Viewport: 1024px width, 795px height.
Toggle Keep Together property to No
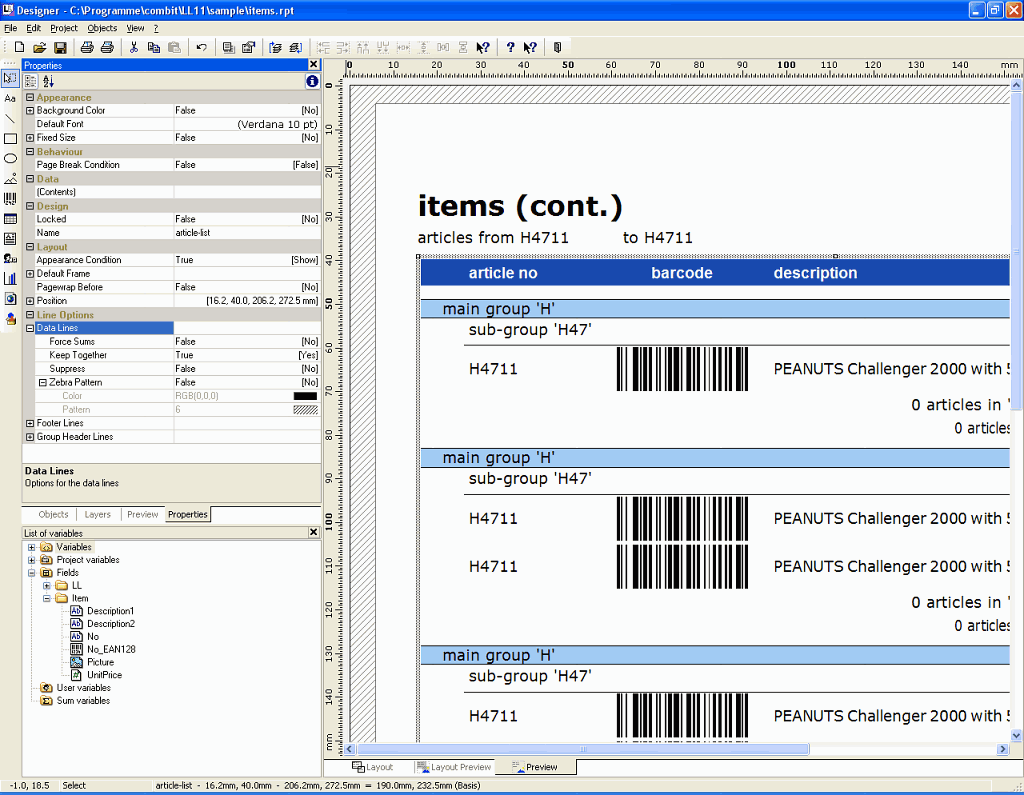tap(240, 354)
